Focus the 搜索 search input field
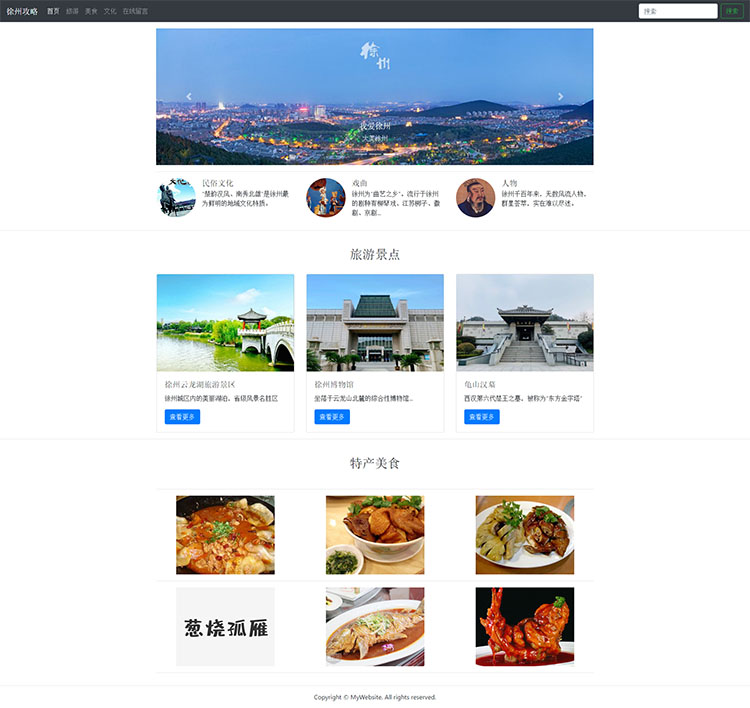Screen dimensions: 750x708 [677, 11]
